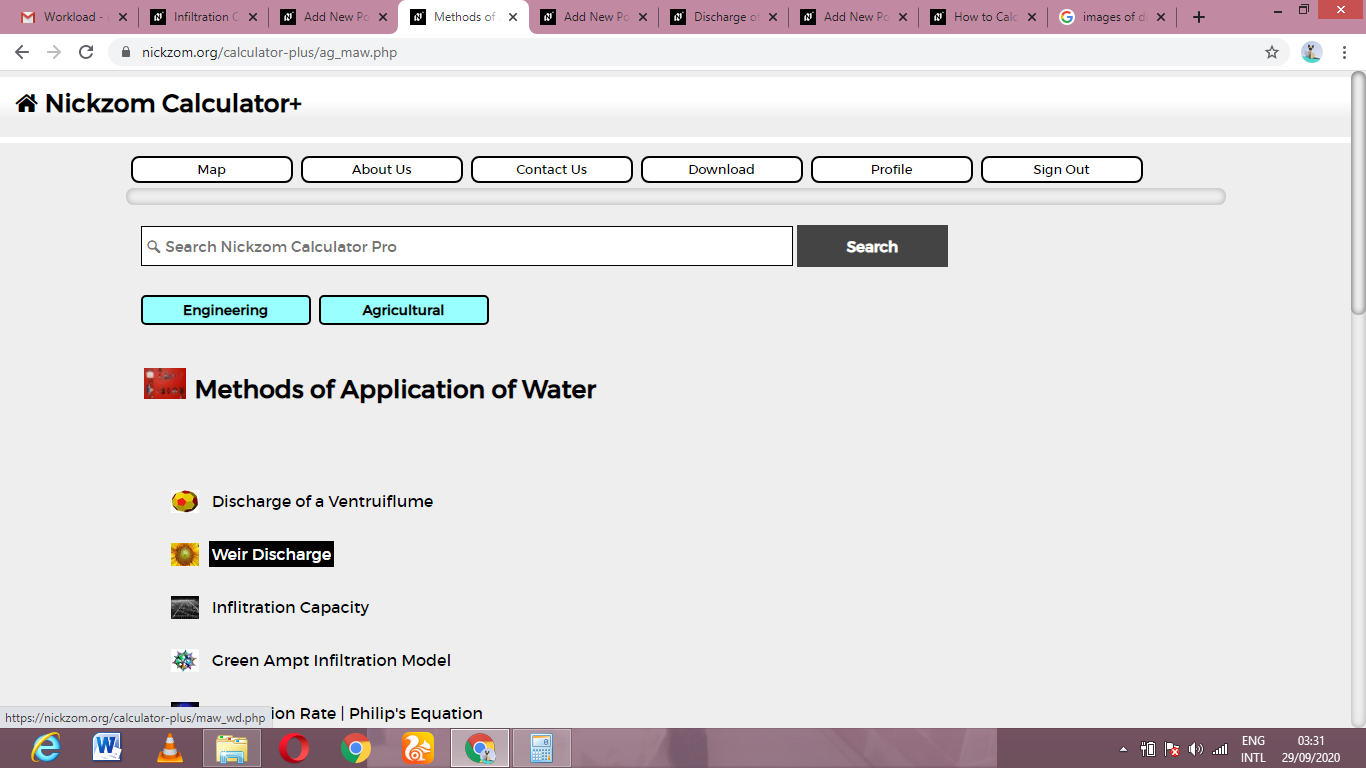The height and width of the screenshot is (768, 1366).
Task: Click the Download navigation button
Action: 722,169
